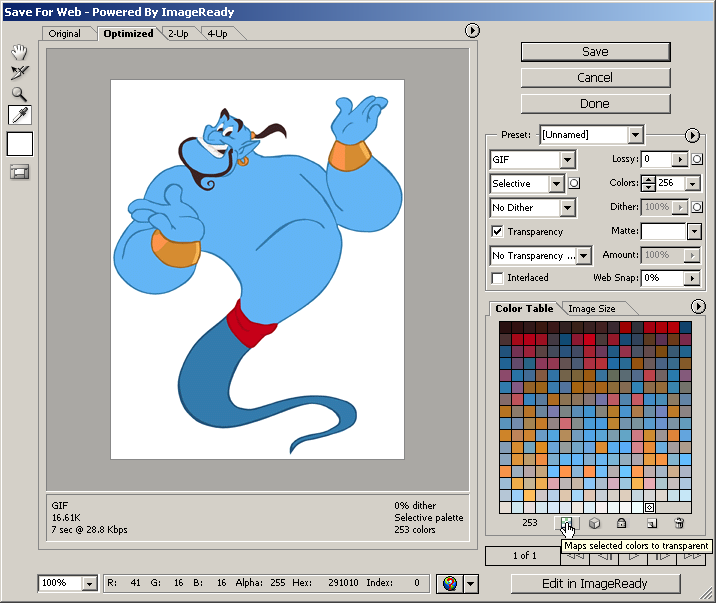Preview in default browser icon
This screenshot has width=716, height=603.
pyautogui.click(x=450, y=583)
